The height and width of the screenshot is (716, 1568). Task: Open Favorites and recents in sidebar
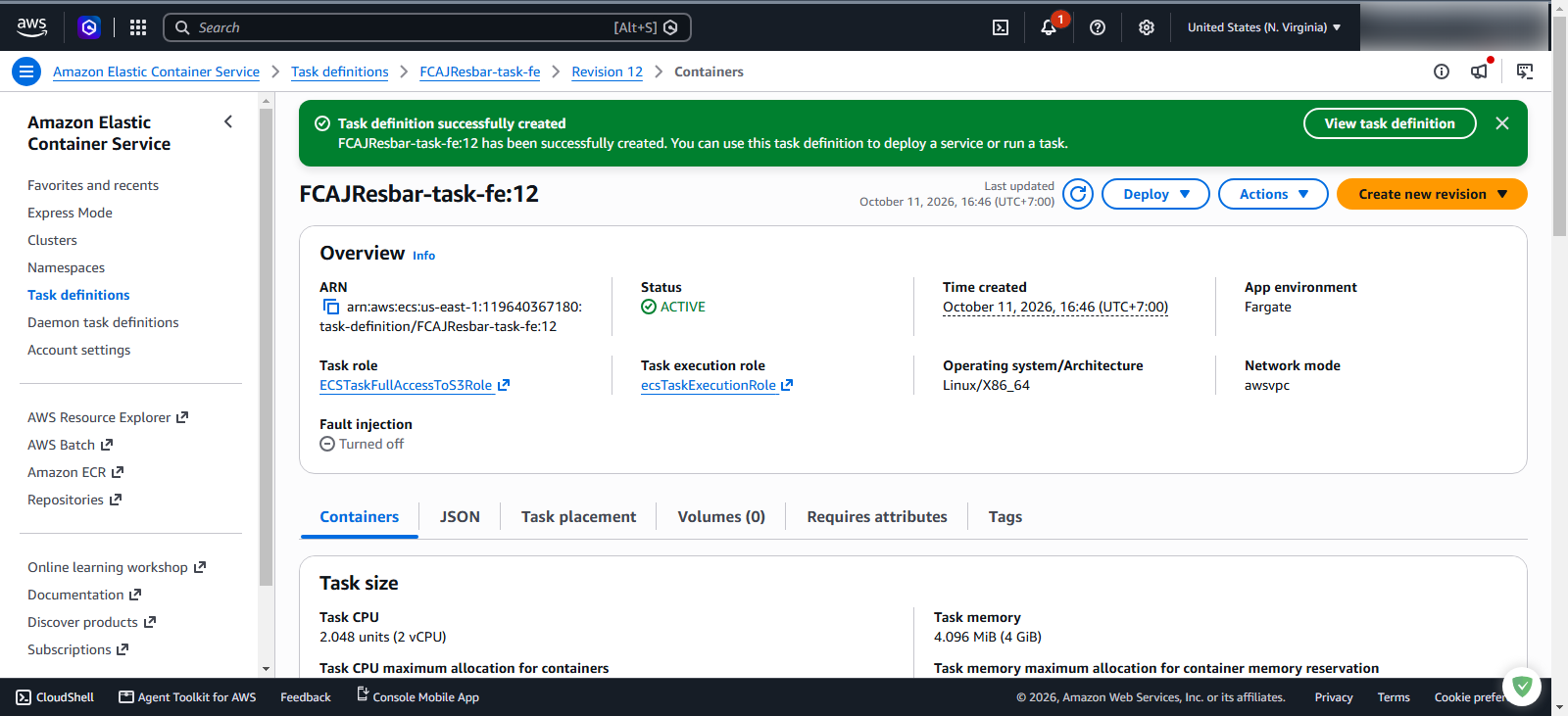pos(93,185)
